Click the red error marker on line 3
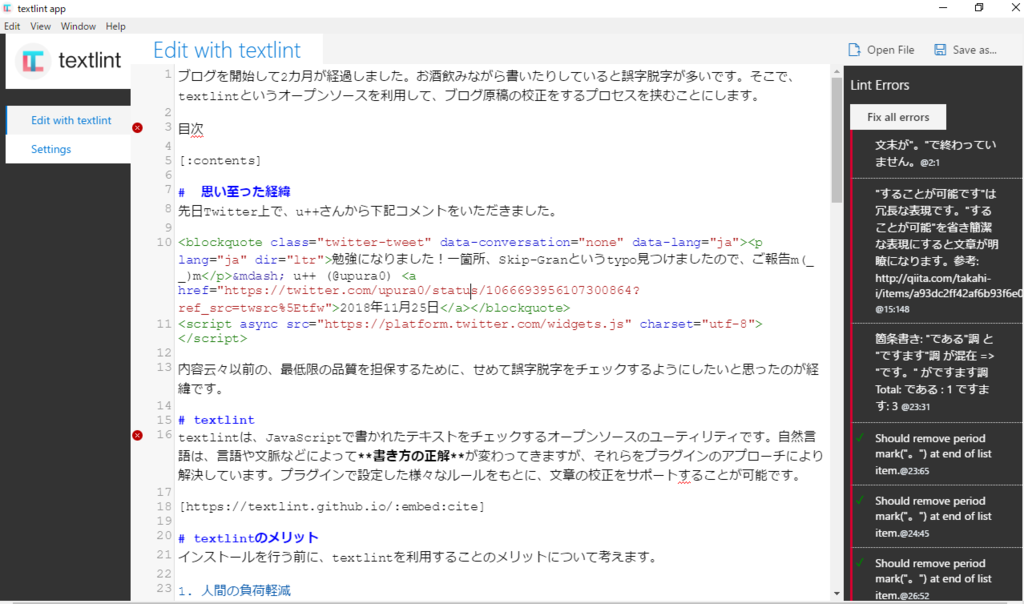This screenshot has width=1024, height=604. point(137,127)
